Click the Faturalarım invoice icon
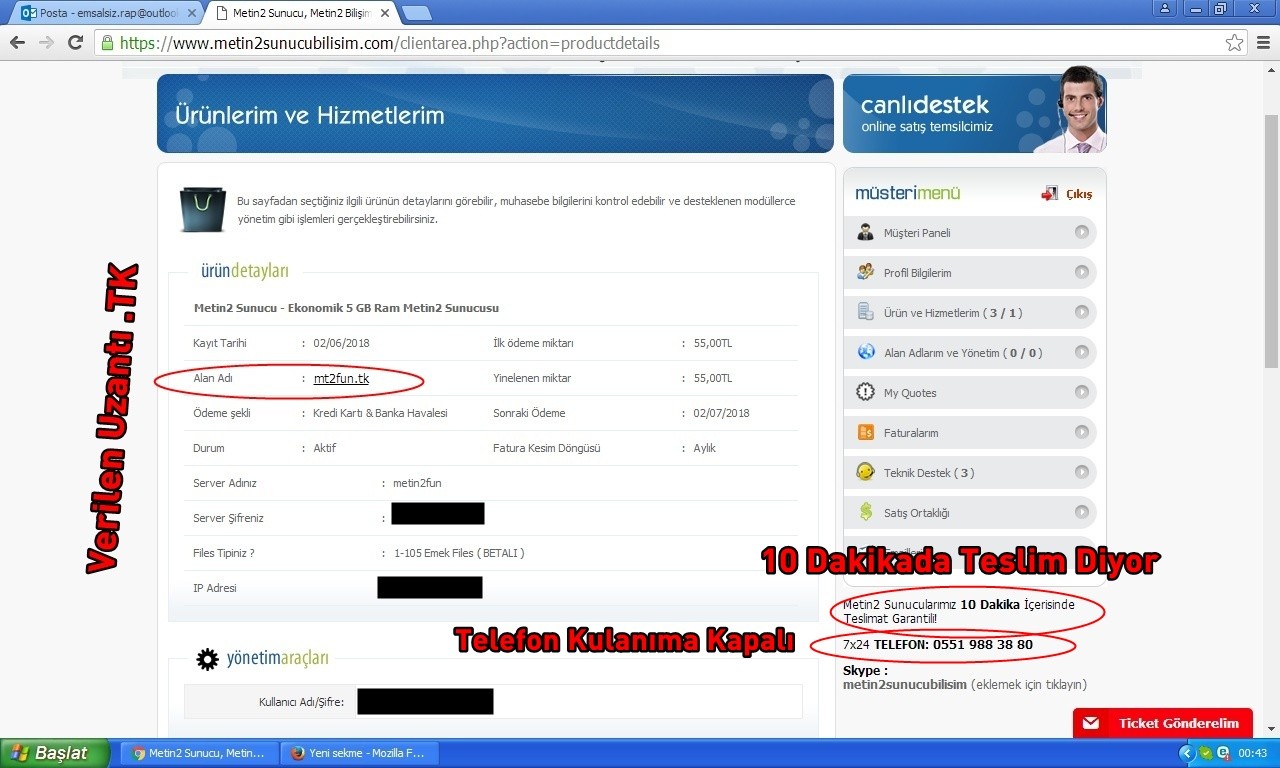Image resolution: width=1280 pixels, height=768 pixels. click(x=866, y=433)
